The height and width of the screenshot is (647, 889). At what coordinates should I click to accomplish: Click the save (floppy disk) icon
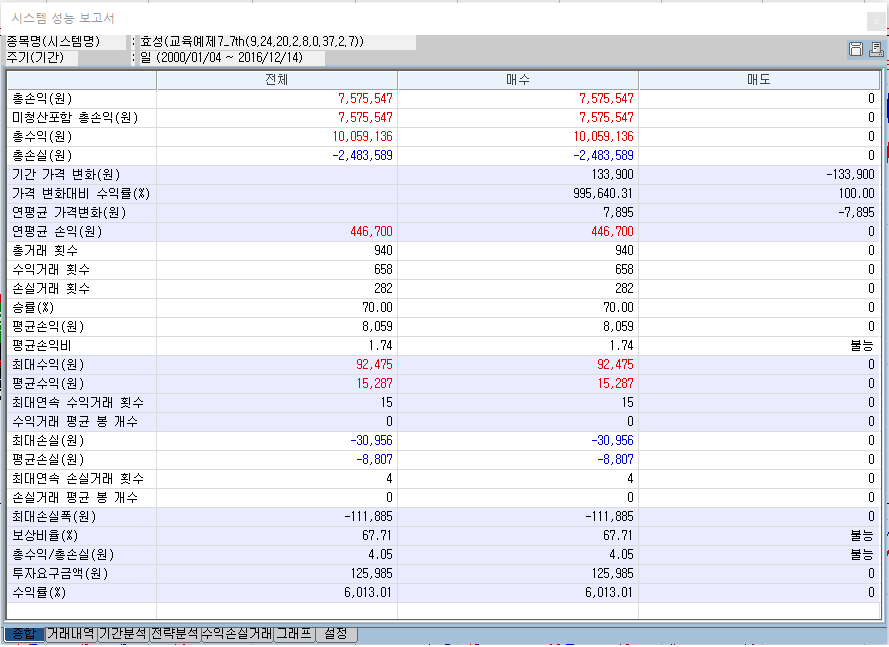856,49
